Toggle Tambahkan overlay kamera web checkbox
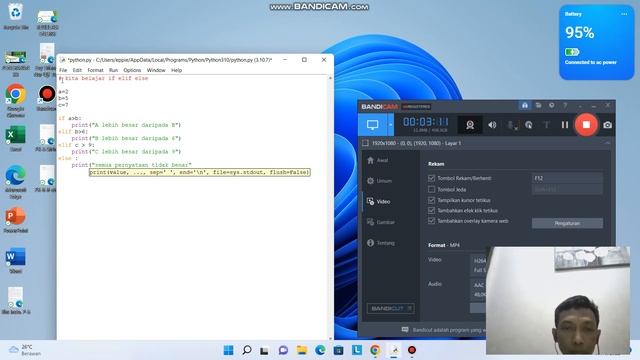The height and width of the screenshot is (360, 640). click(431, 221)
